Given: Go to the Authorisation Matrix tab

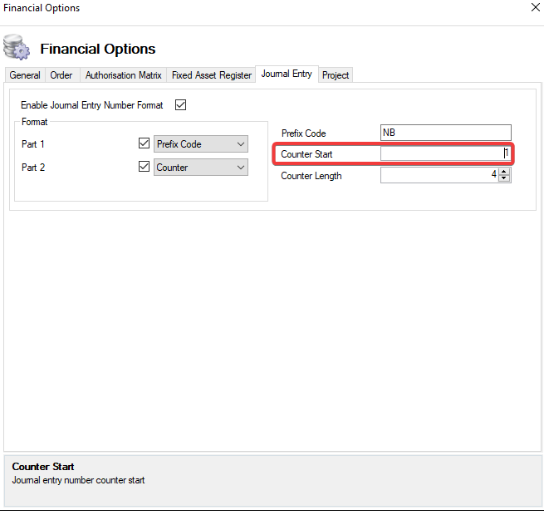Looking at the screenshot, I should tap(124, 75).
